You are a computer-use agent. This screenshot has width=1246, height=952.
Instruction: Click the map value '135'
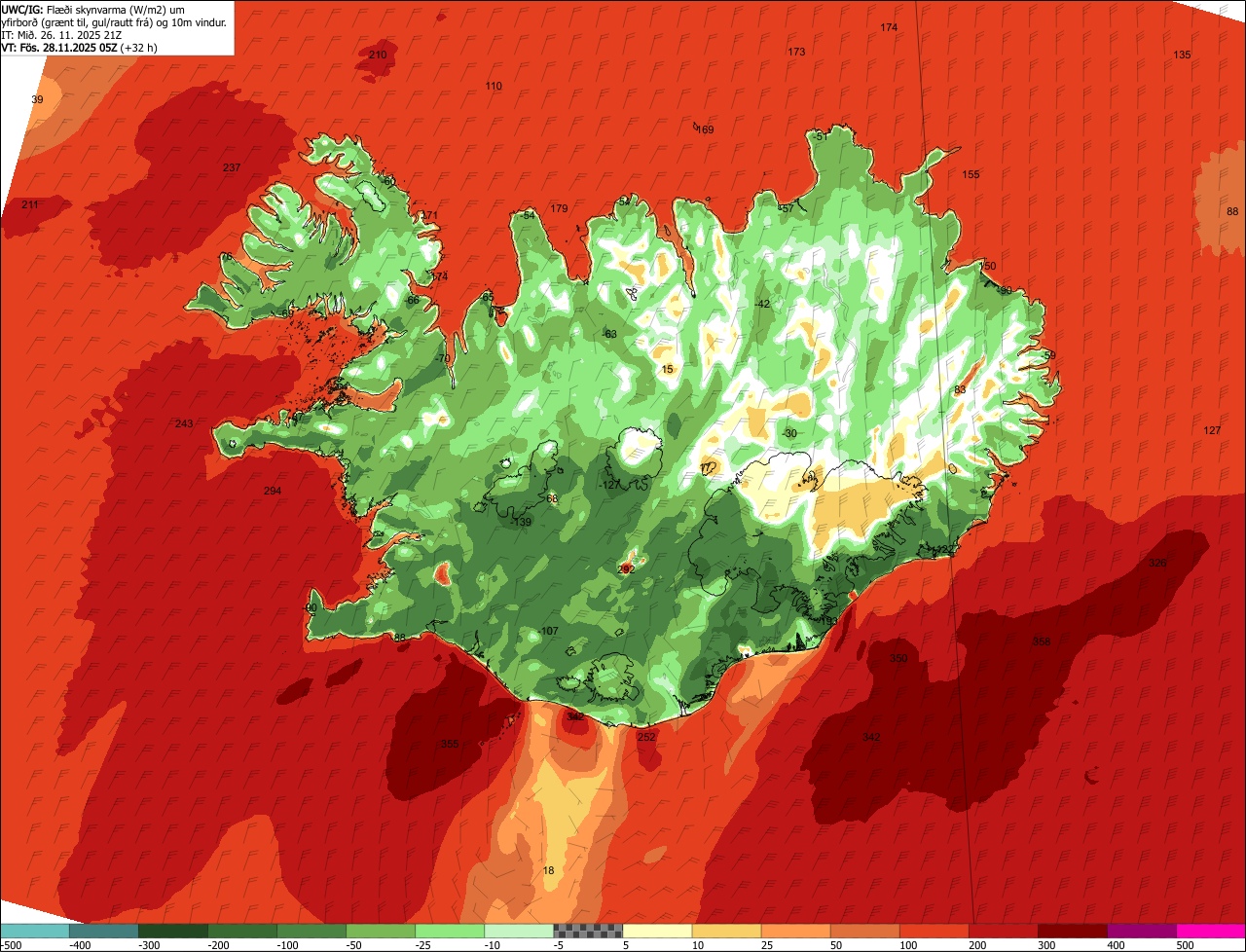1182,55
